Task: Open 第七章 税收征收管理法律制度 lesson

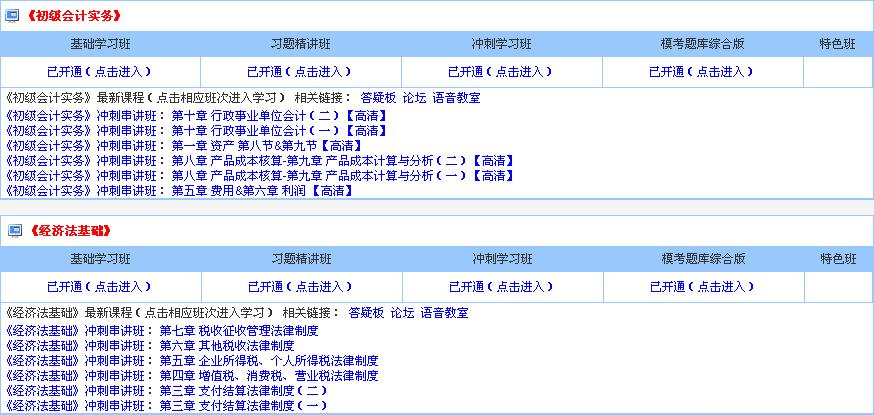Action: 239,330
